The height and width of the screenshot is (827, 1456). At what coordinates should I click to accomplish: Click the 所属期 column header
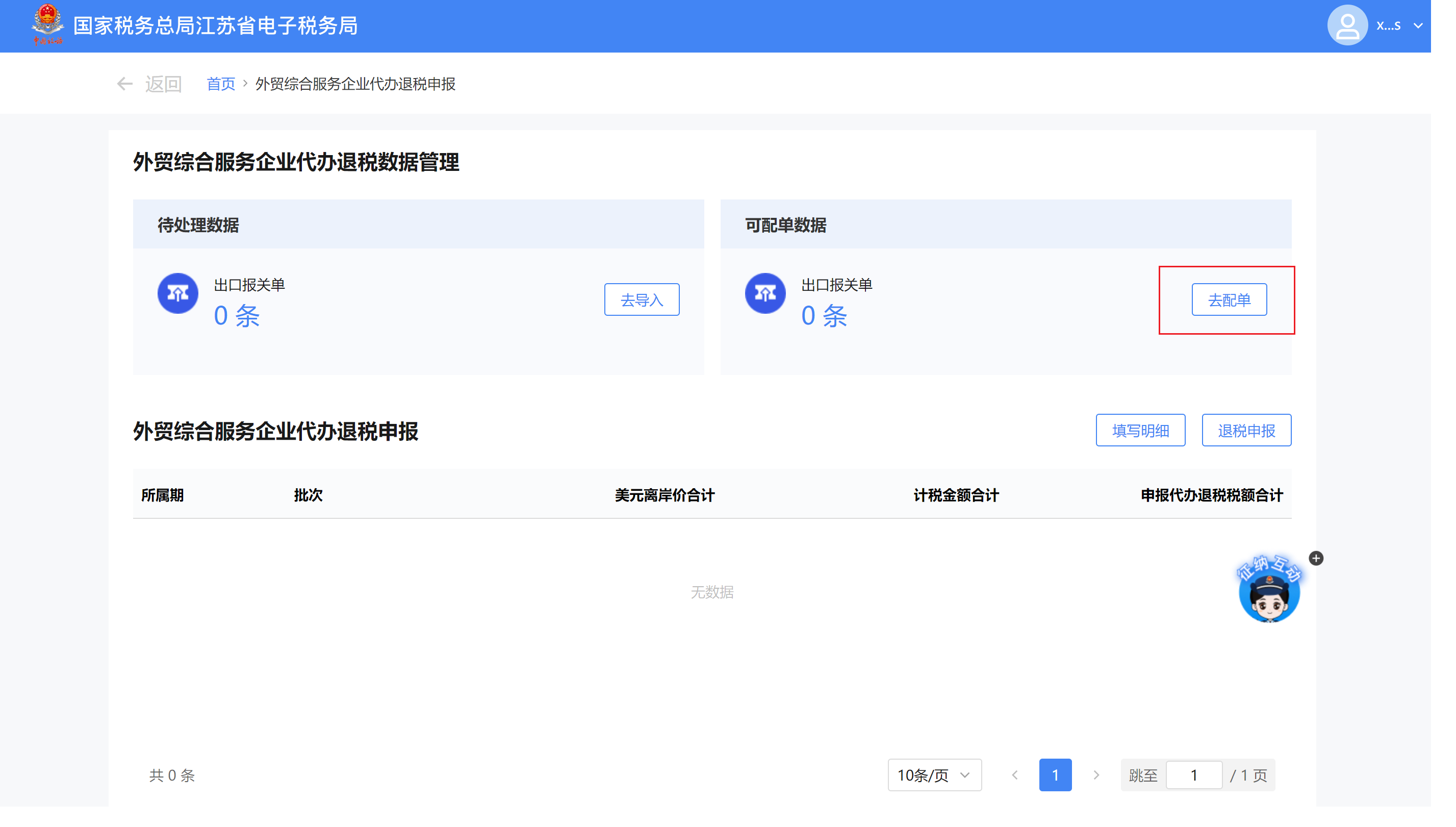pos(162,495)
